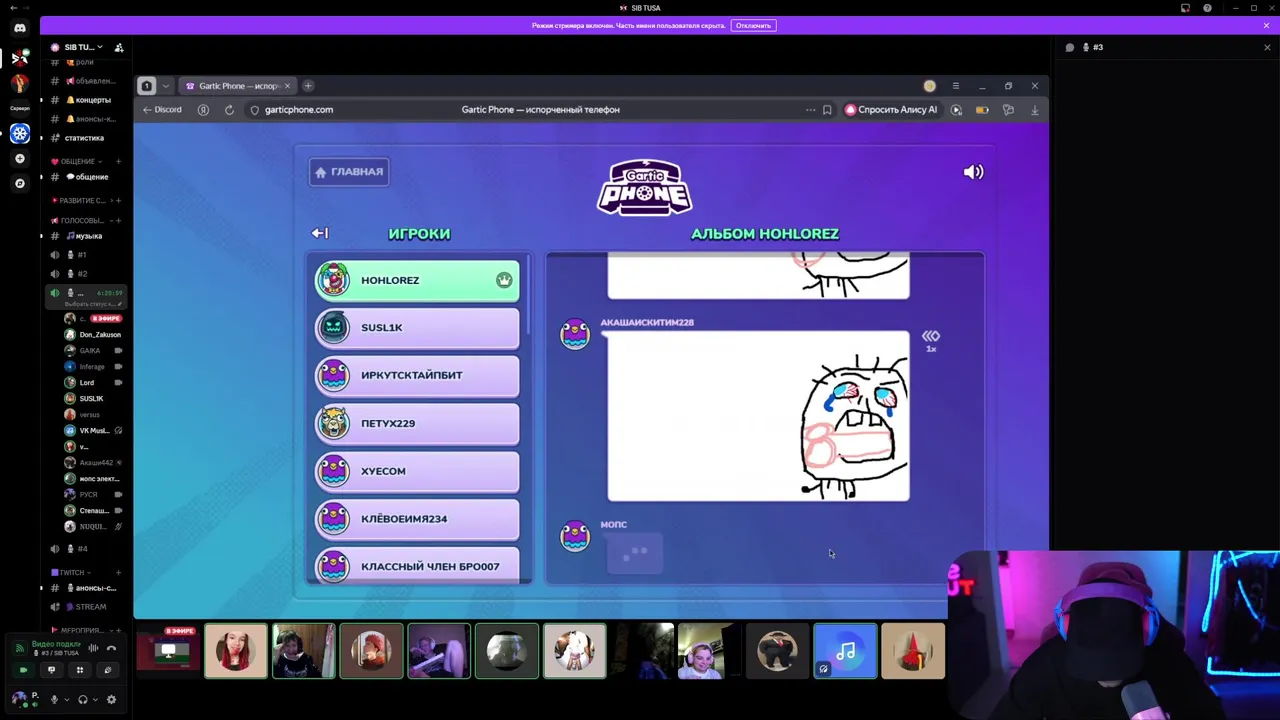
Task: Select the Gartic Phone browser tab
Action: pos(238,86)
